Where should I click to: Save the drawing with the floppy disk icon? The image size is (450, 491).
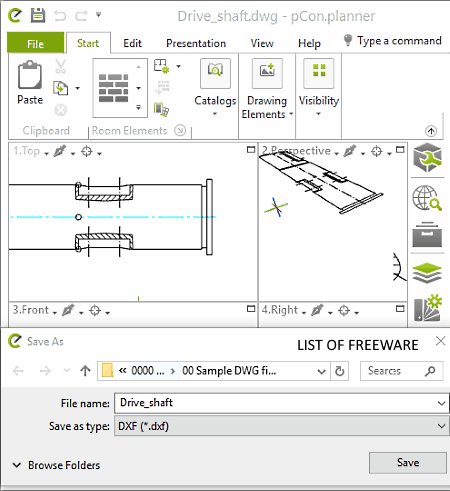pos(38,15)
